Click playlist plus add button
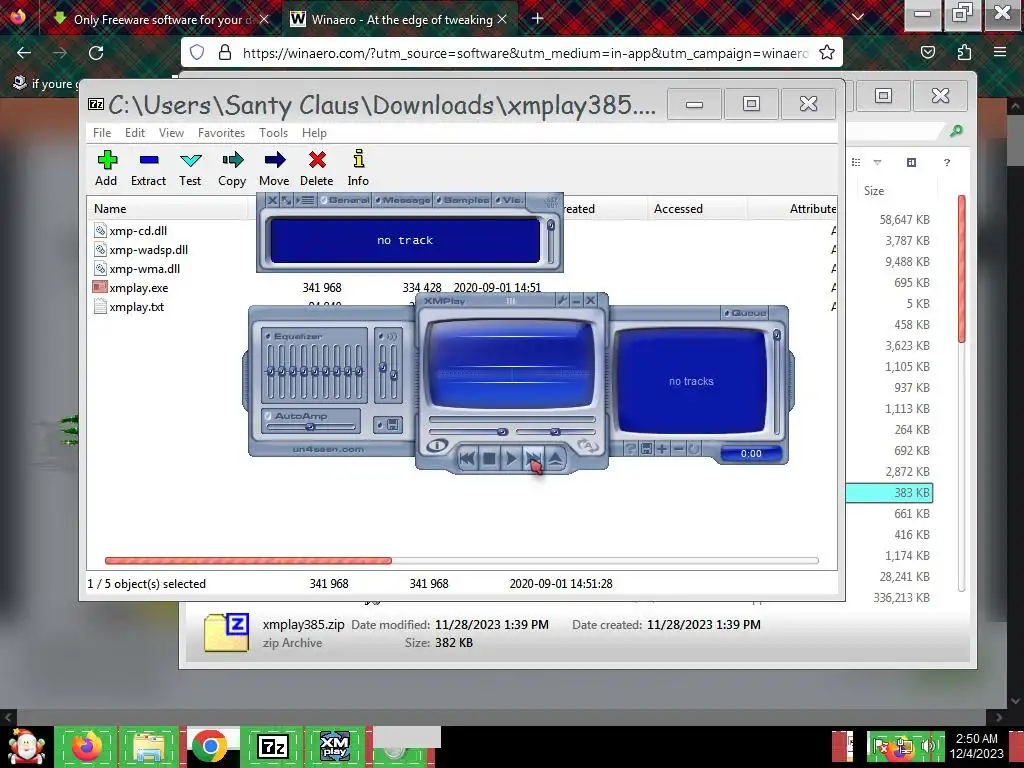The height and width of the screenshot is (768, 1024). [662, 449]
